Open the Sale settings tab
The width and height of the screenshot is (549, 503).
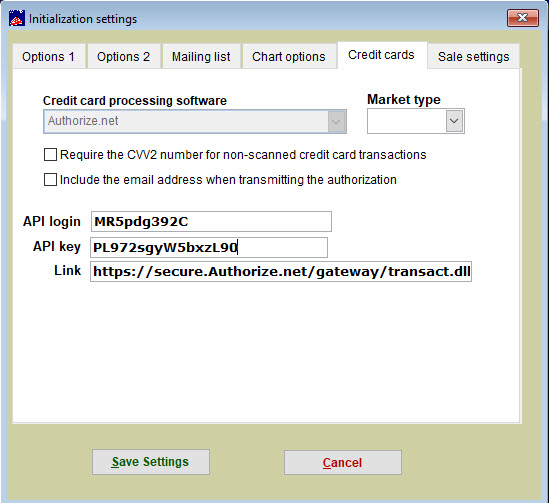473,57
